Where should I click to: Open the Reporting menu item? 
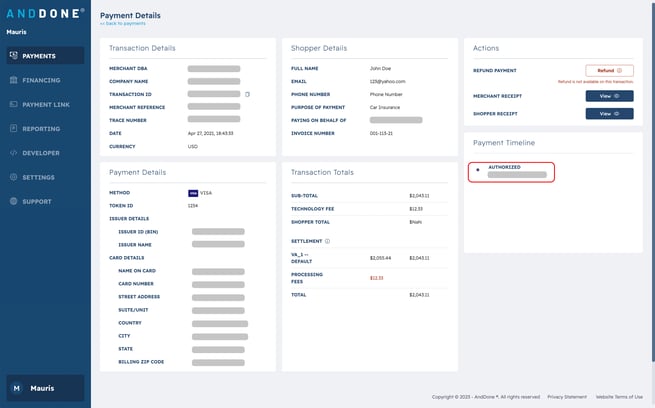click(x=41, y=129)
